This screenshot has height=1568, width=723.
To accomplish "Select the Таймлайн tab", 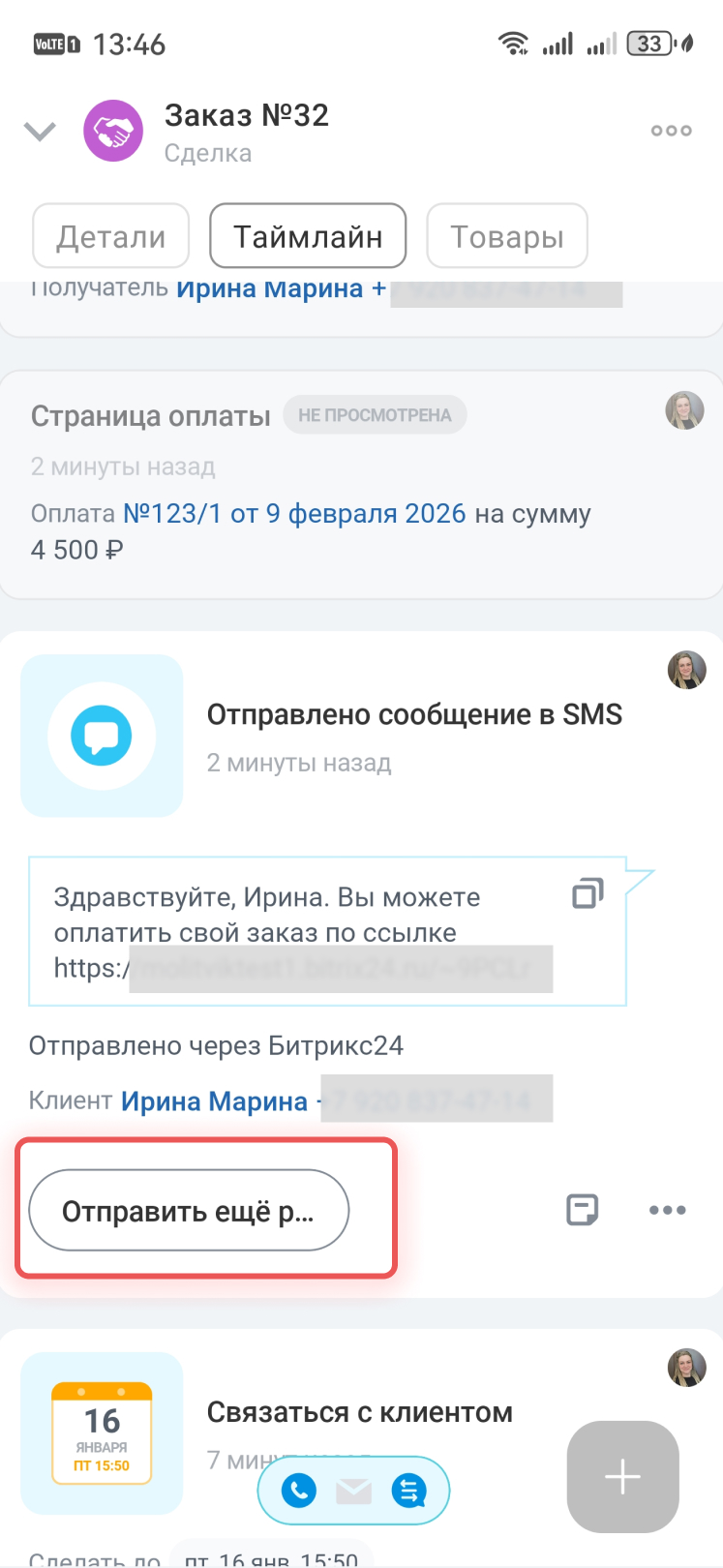I will click(308, 236).
